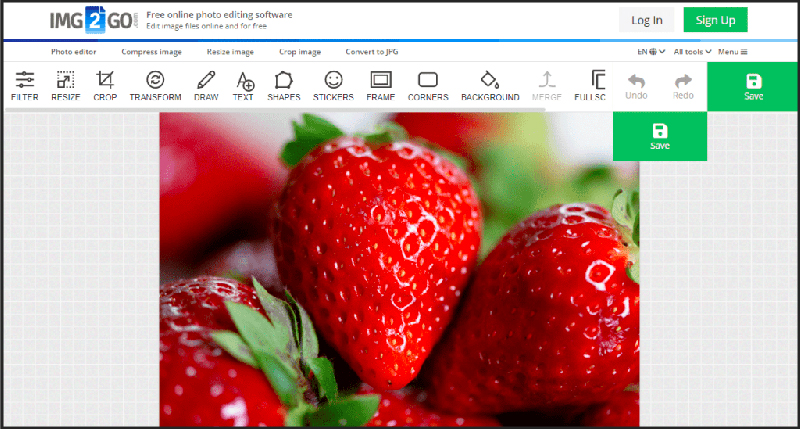800x429 pixels.
Task: Click the strawberry image on canvas
Action: pos(399,269)
